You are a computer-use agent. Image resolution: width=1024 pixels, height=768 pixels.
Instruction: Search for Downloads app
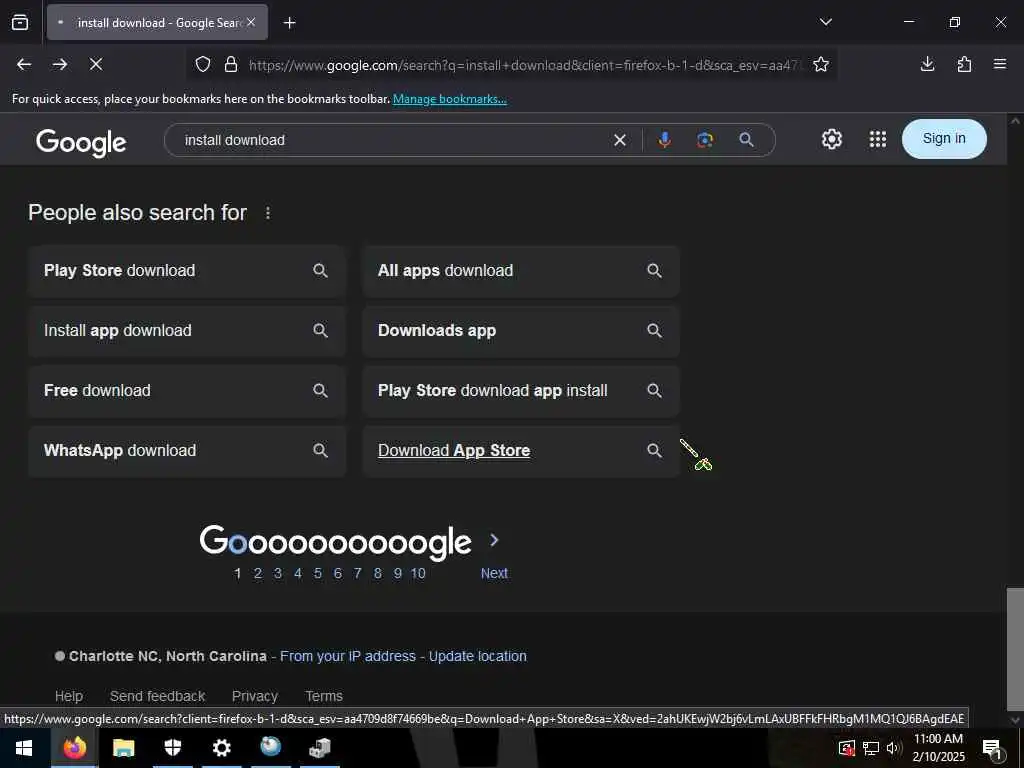(x=520, y=331)
